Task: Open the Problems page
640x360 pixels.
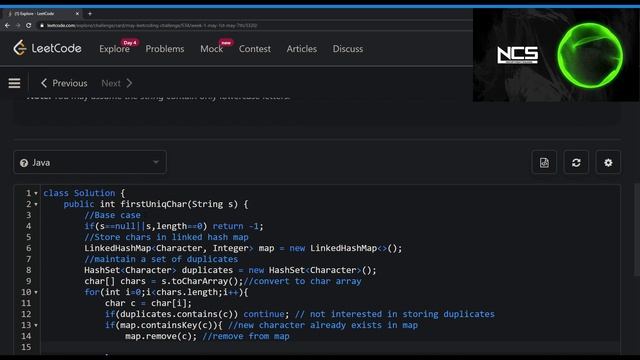Action: tap(165, 49)
